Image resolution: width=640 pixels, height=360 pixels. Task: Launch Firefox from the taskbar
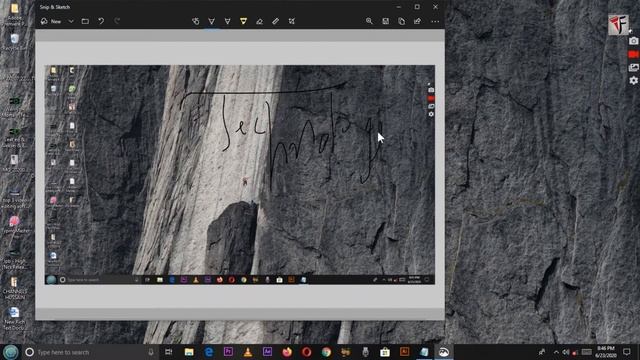287,352
